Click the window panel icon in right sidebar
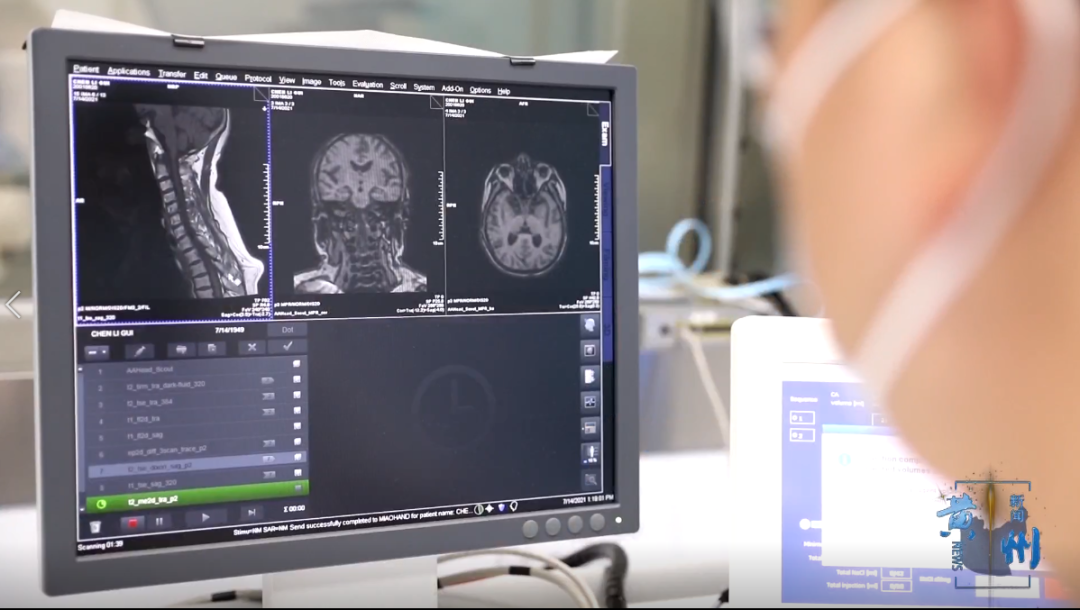Screen dimensions: 1080x610 (x=590, y=428)
